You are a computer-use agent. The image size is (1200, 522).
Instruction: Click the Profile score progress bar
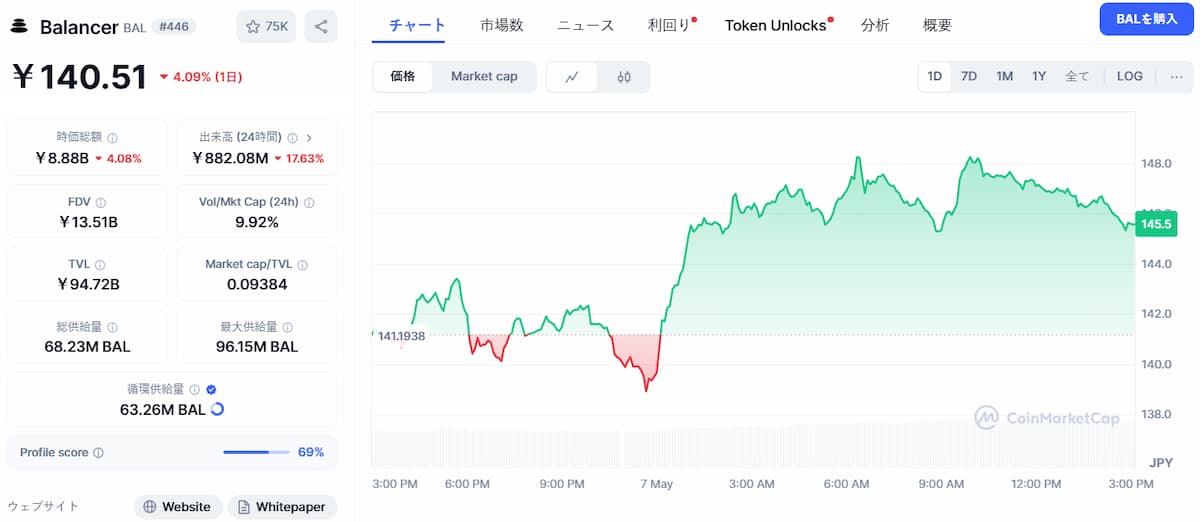(256, 453)
